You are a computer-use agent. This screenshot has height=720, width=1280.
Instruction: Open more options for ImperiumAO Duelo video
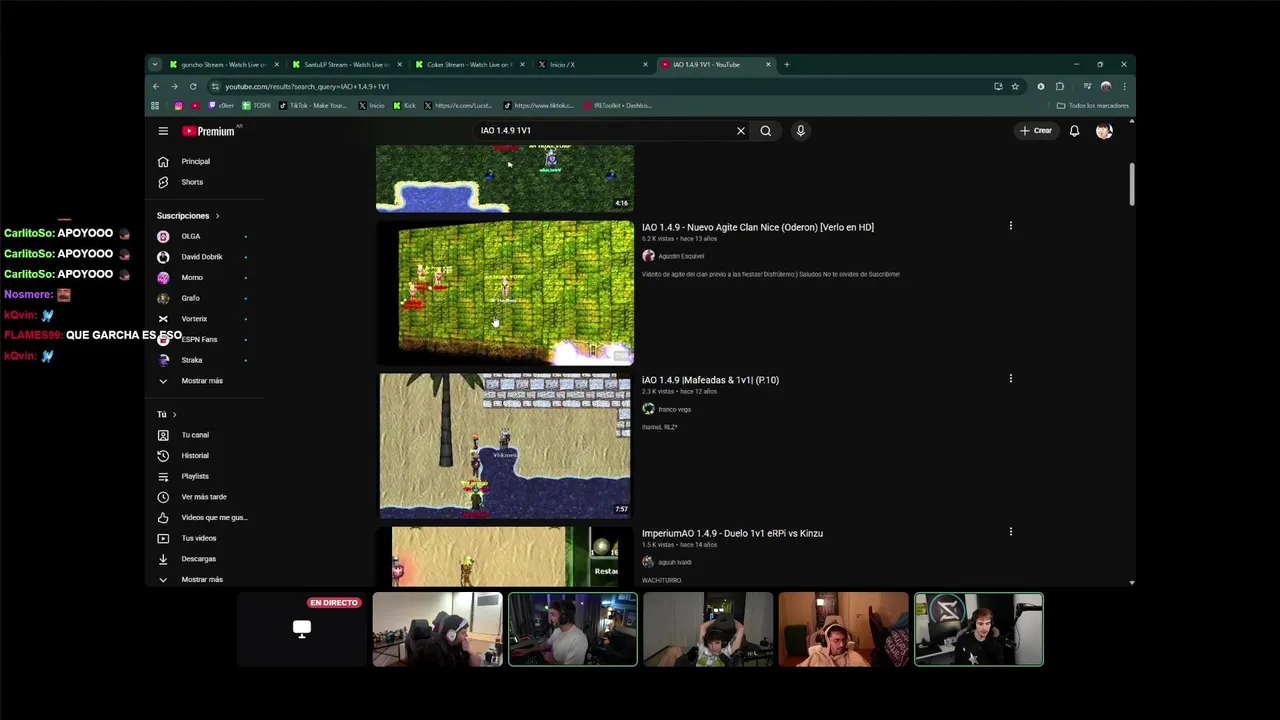tap(1010, 532)
